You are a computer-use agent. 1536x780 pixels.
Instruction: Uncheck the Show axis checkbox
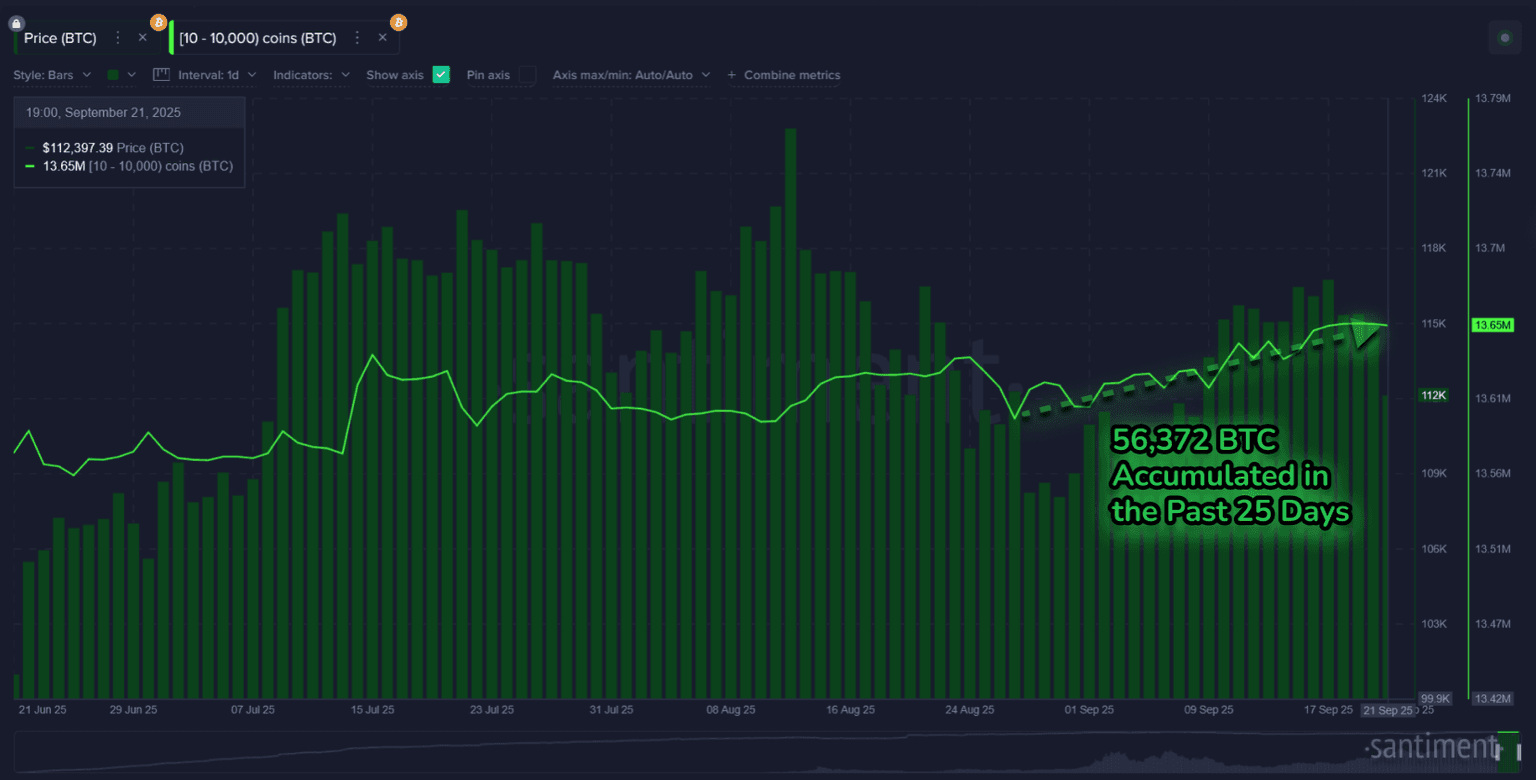441,75
